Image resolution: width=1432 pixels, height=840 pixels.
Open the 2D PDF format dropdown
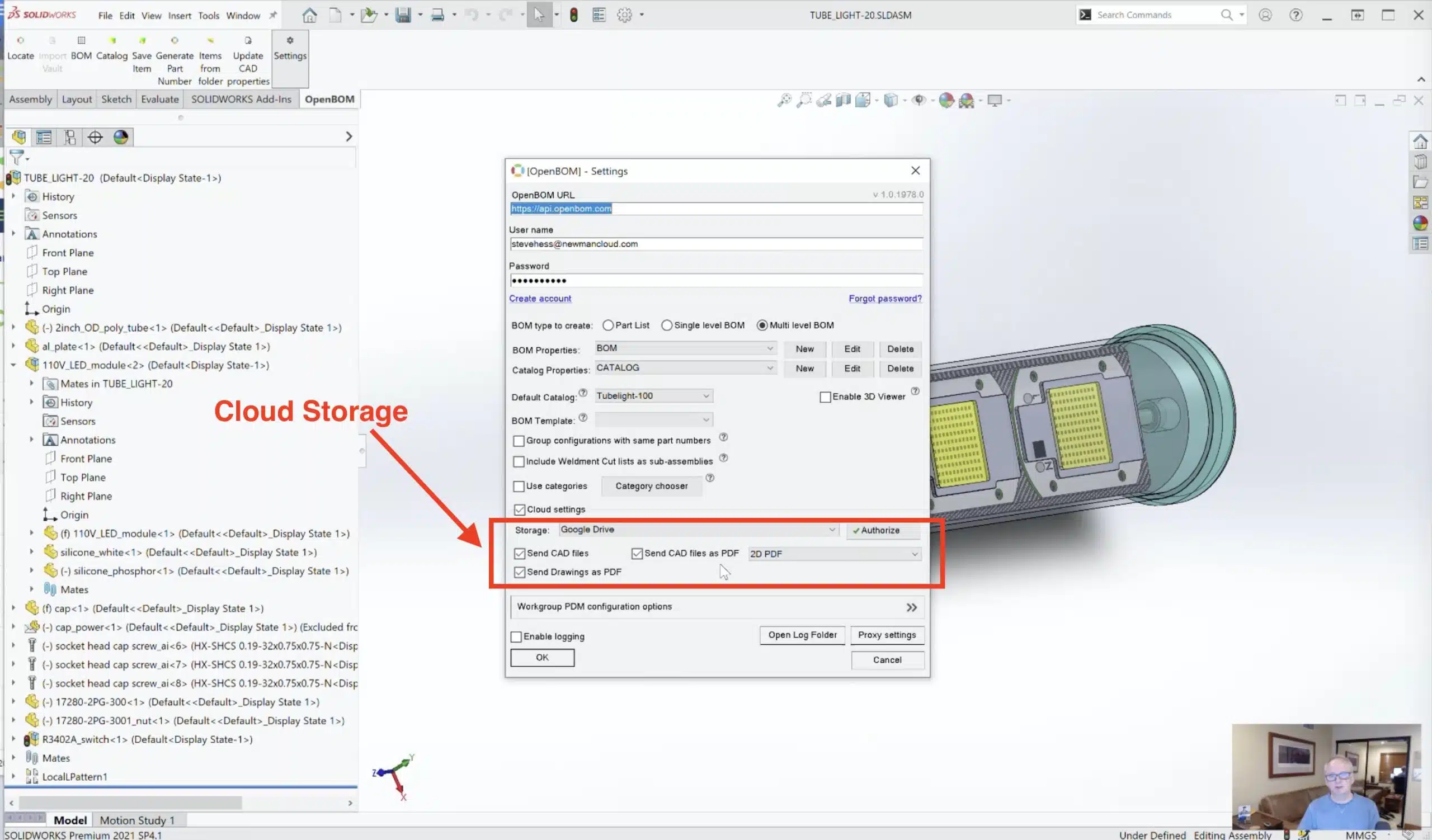point(834,554)
